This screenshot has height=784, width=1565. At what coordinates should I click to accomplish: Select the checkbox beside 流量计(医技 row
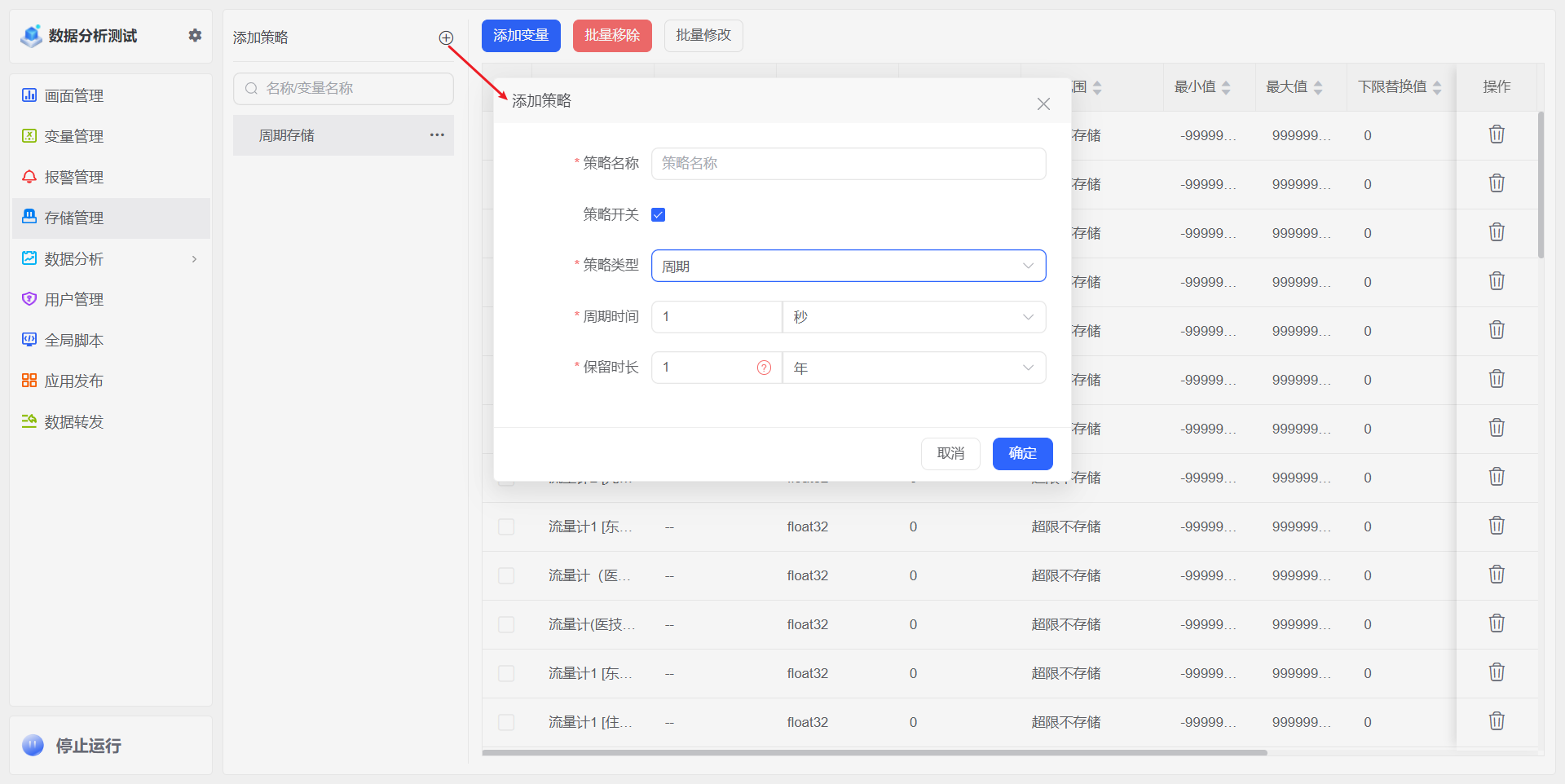506,624
